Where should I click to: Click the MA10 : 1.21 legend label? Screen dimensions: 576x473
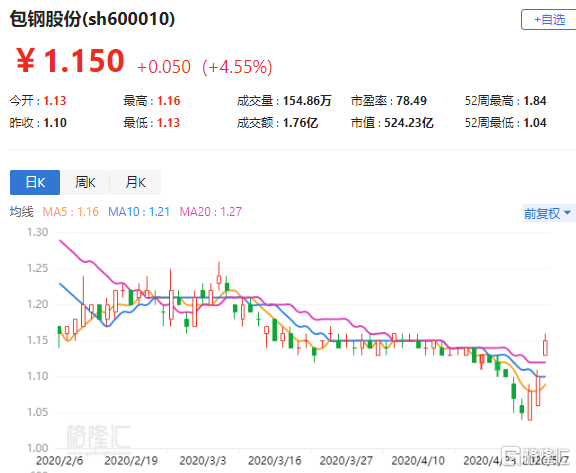click(139, 212)
